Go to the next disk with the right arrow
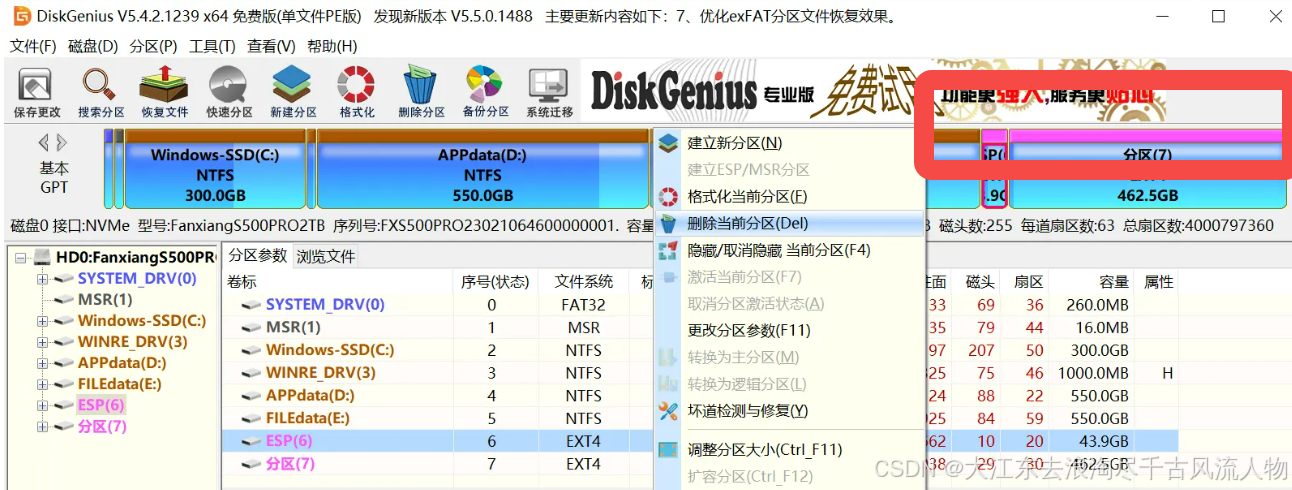 pos(62,143)
